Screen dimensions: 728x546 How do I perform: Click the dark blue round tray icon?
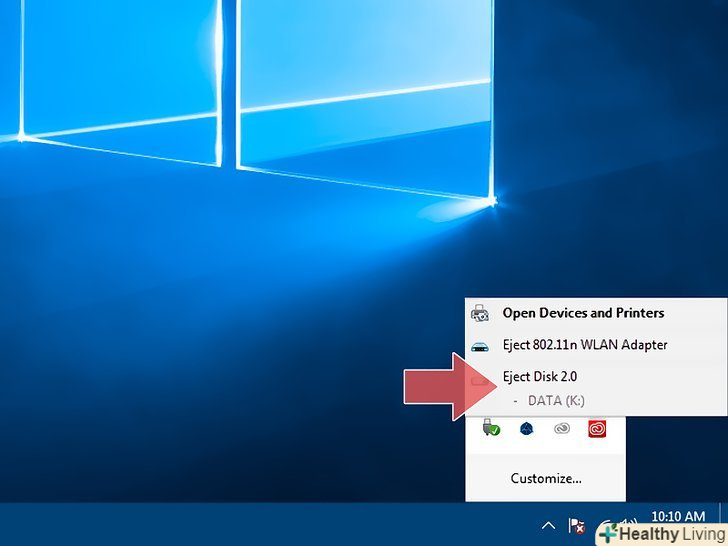click(526, 429)
